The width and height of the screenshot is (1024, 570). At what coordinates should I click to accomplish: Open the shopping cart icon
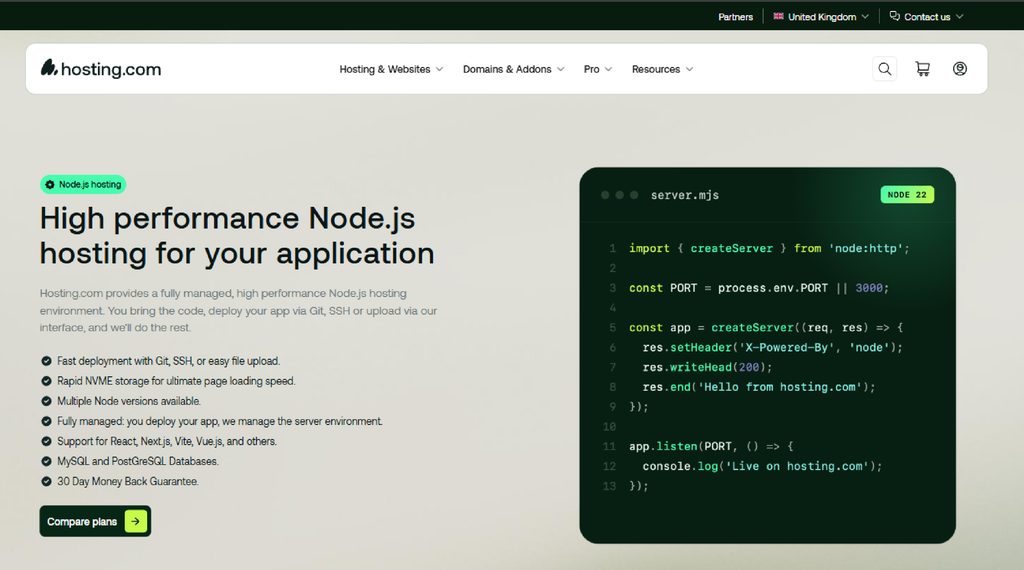[x=922, y=69]
